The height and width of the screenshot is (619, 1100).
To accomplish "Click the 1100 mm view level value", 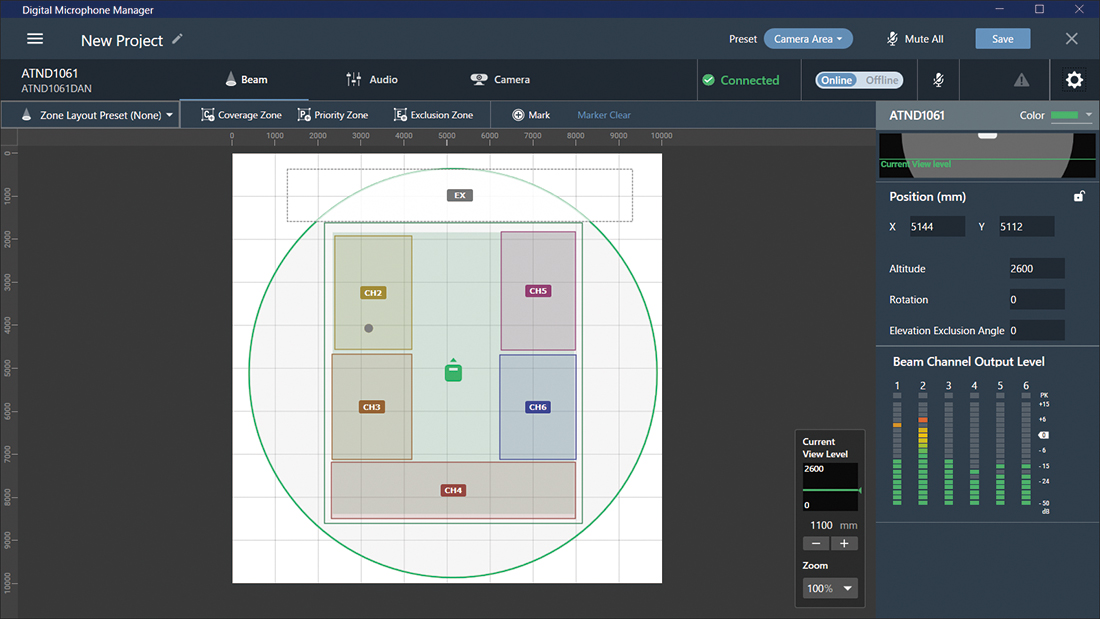I will tap(821, 525).
